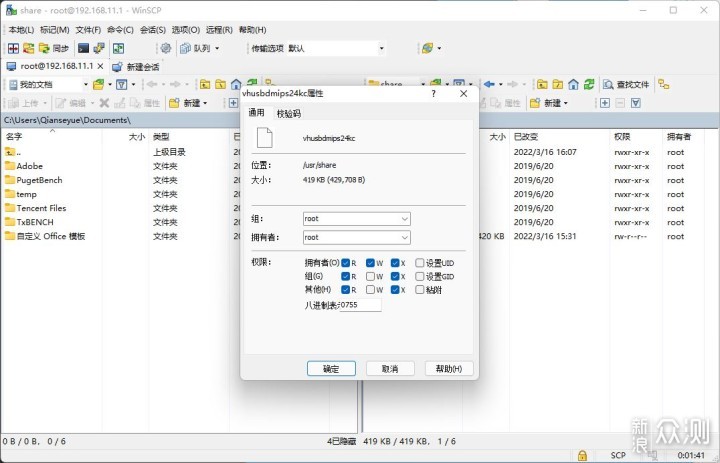This screenshot has height=463, width=720.
Task: Click the Open in PuTTY icon
Action: (x=99, y=48)
